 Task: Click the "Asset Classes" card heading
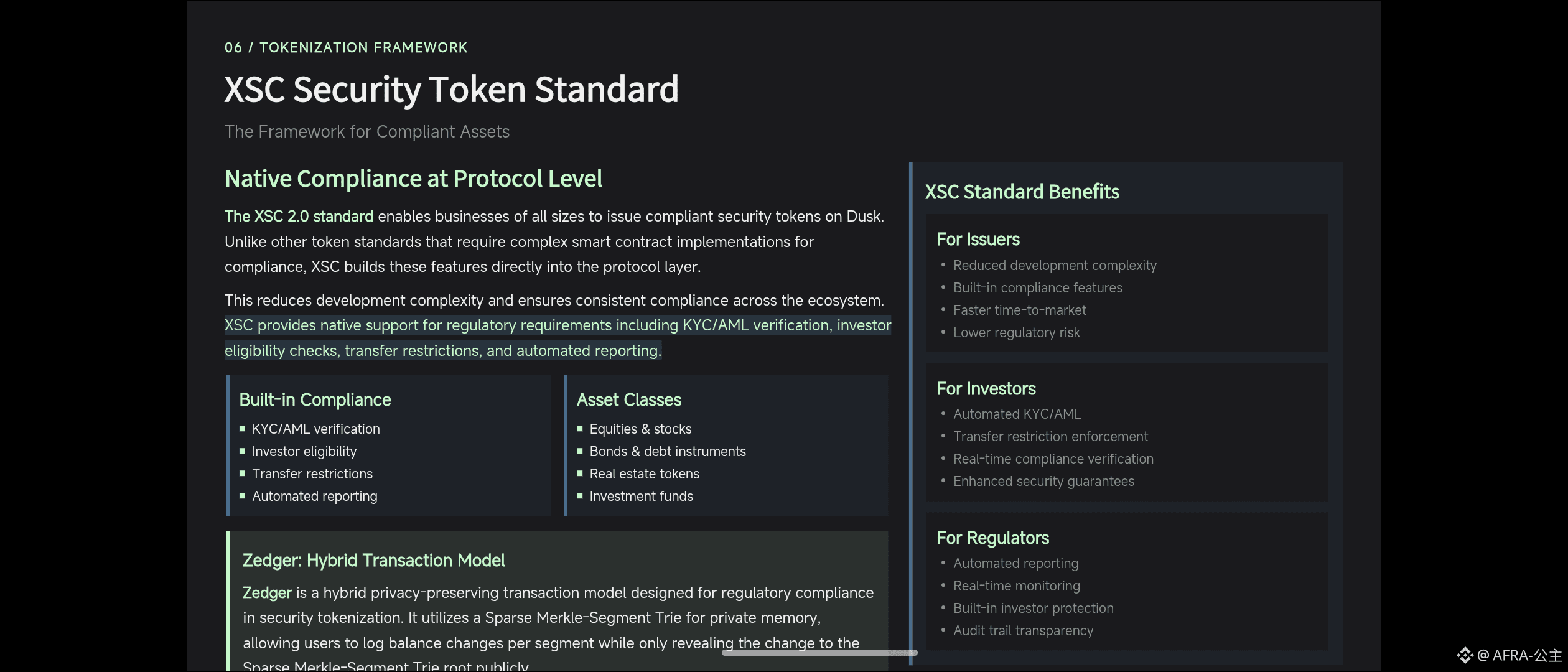pyautogui.click(x=628, y=400)
